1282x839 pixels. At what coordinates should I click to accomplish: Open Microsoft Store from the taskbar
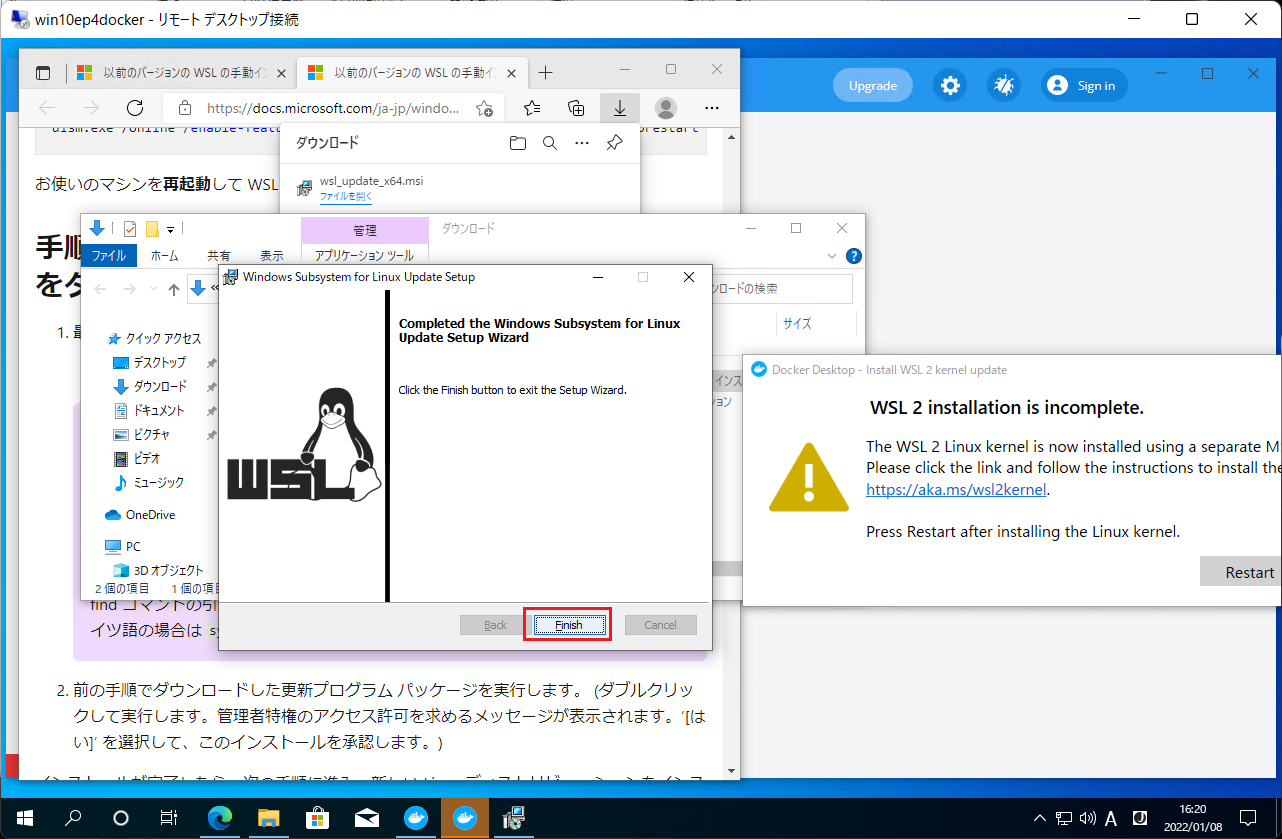pyautogui.click(x=317, y=819)
